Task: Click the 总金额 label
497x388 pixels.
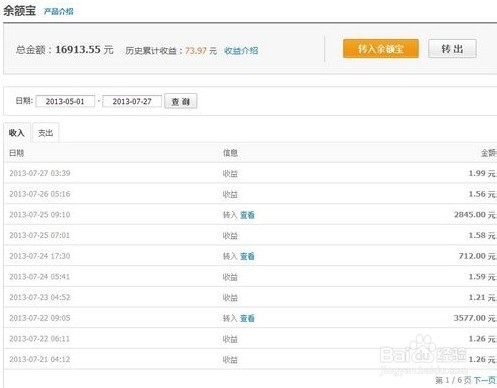Action: coord(30,50)
